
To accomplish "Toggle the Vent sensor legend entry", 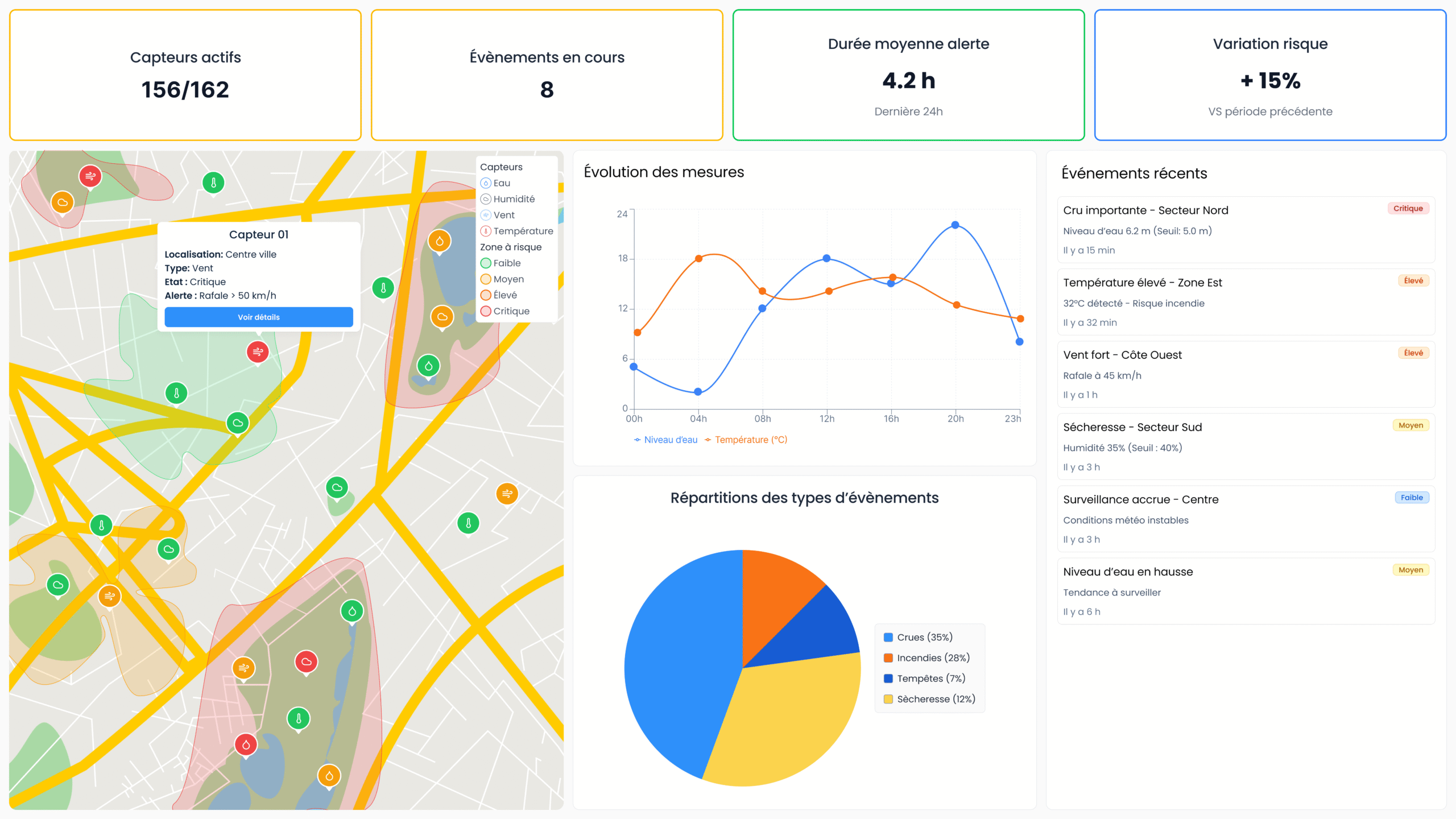I will 498,215.
